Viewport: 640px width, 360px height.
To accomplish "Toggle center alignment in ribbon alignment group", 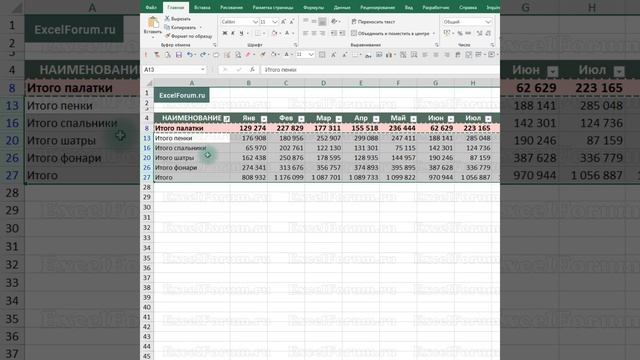I will coord(314,33).
